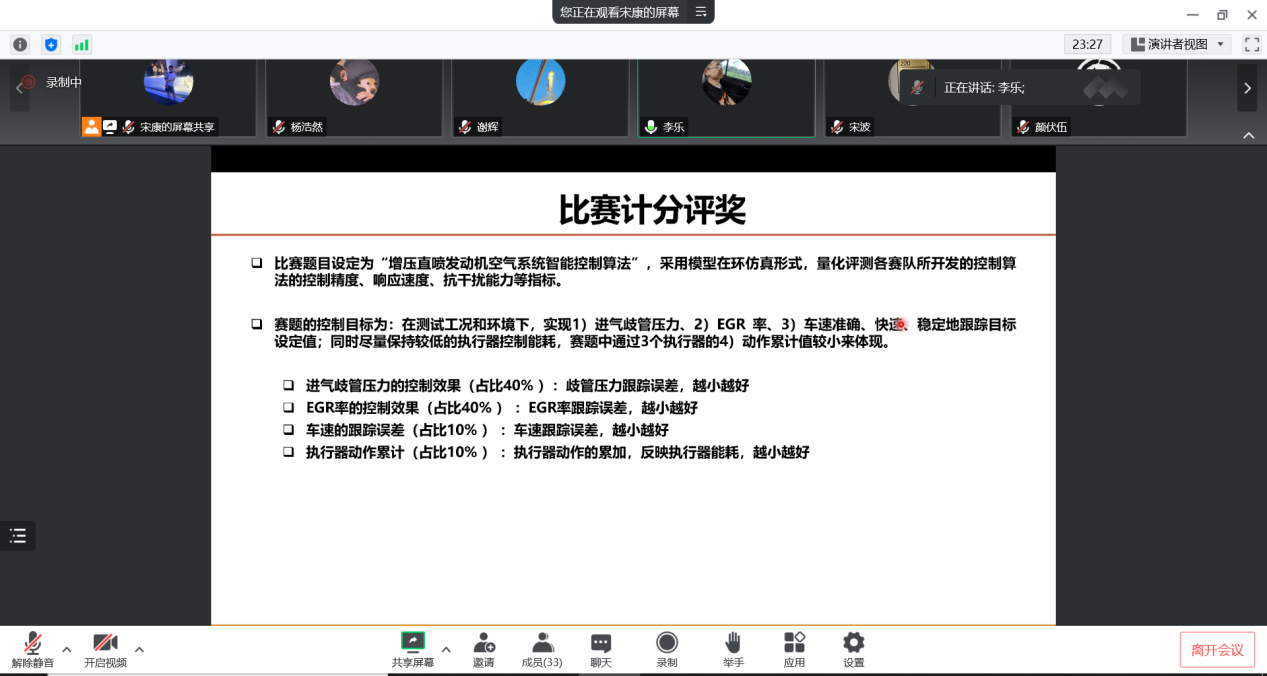Click the 举手 raise hand icon
Viewport: 1267px width, 676px height.
pyautogui.click(x=733, y=648)
